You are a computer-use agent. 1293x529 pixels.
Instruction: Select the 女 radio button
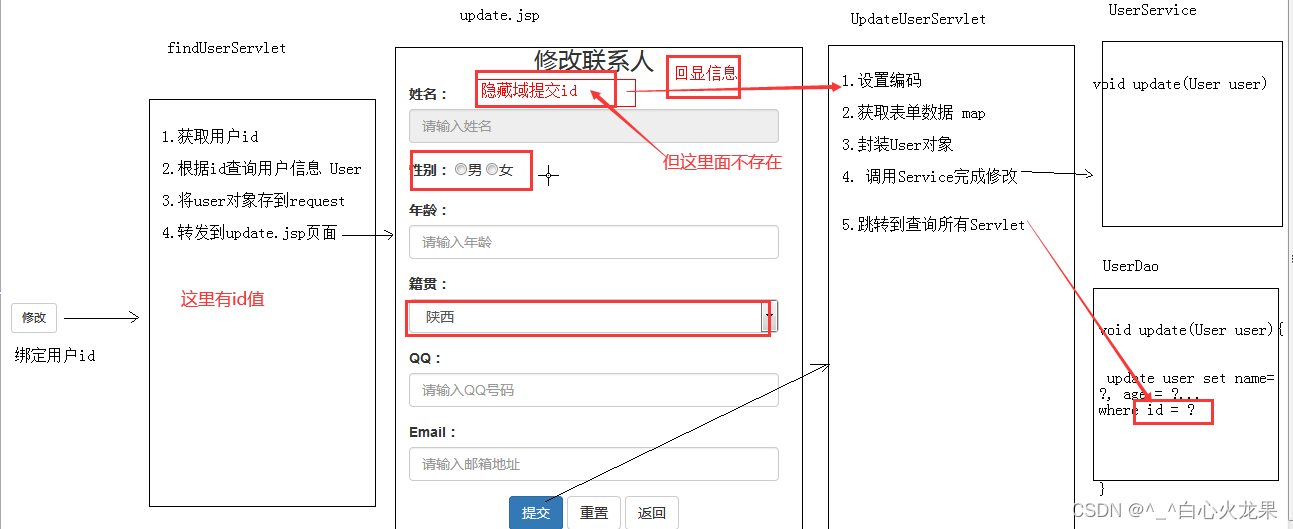point(492,170)
